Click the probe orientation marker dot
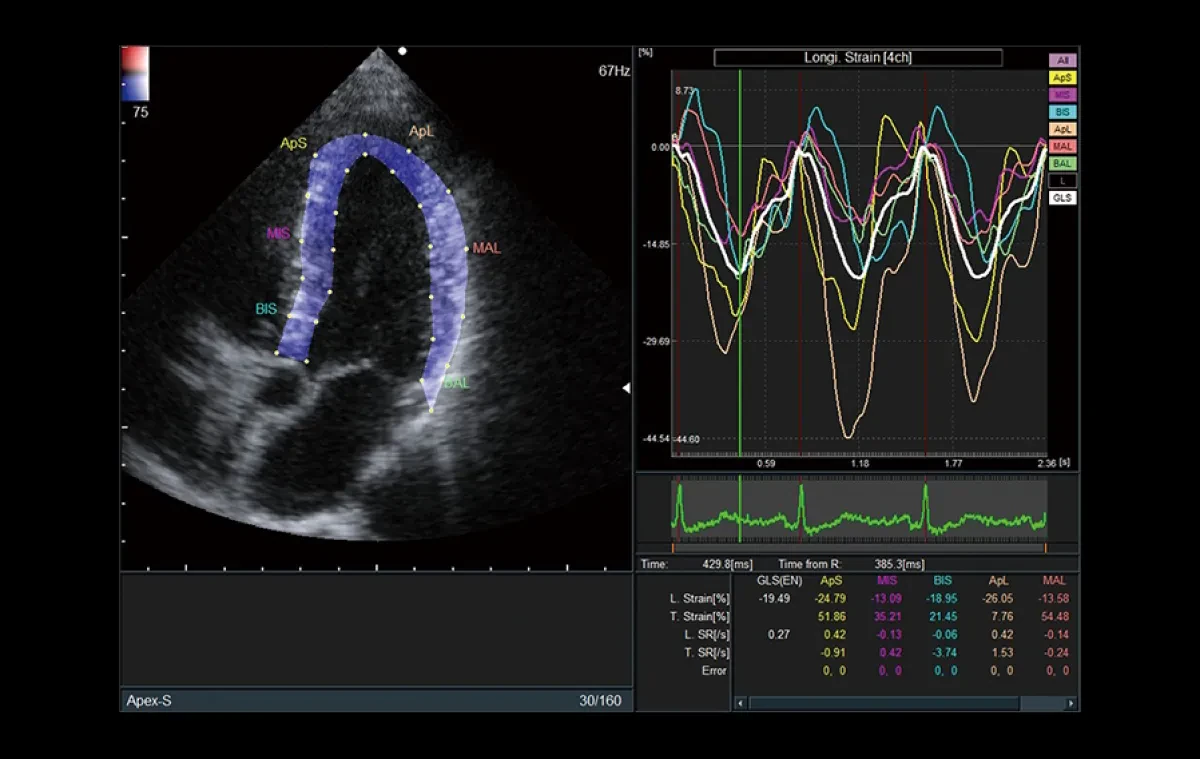Viewport: 1200px width, 759px height. [402, 50]
